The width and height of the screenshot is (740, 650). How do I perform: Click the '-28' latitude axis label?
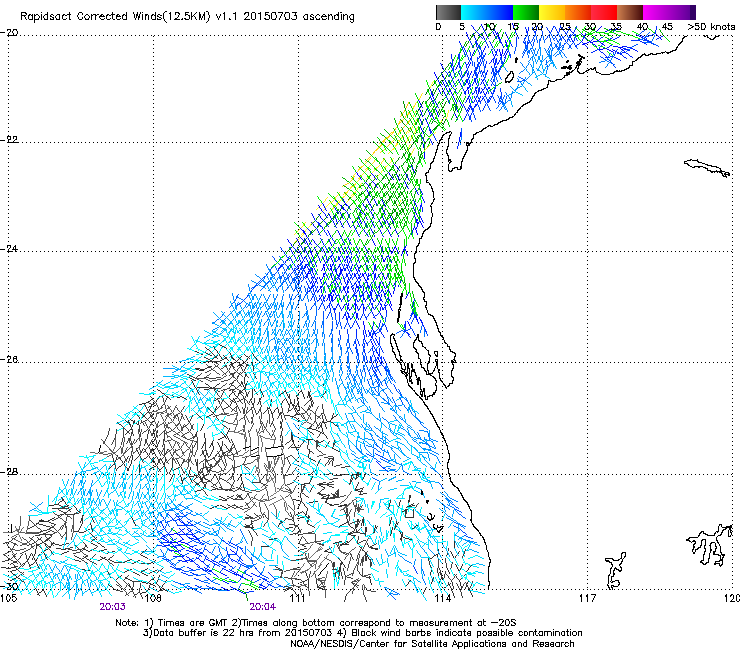tap(9, 472)
